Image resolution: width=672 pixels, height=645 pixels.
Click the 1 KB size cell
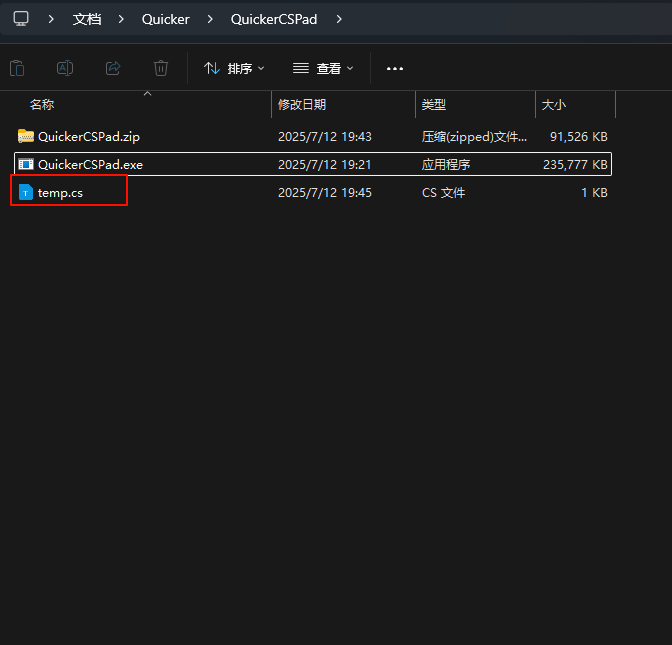coord(594,192)
